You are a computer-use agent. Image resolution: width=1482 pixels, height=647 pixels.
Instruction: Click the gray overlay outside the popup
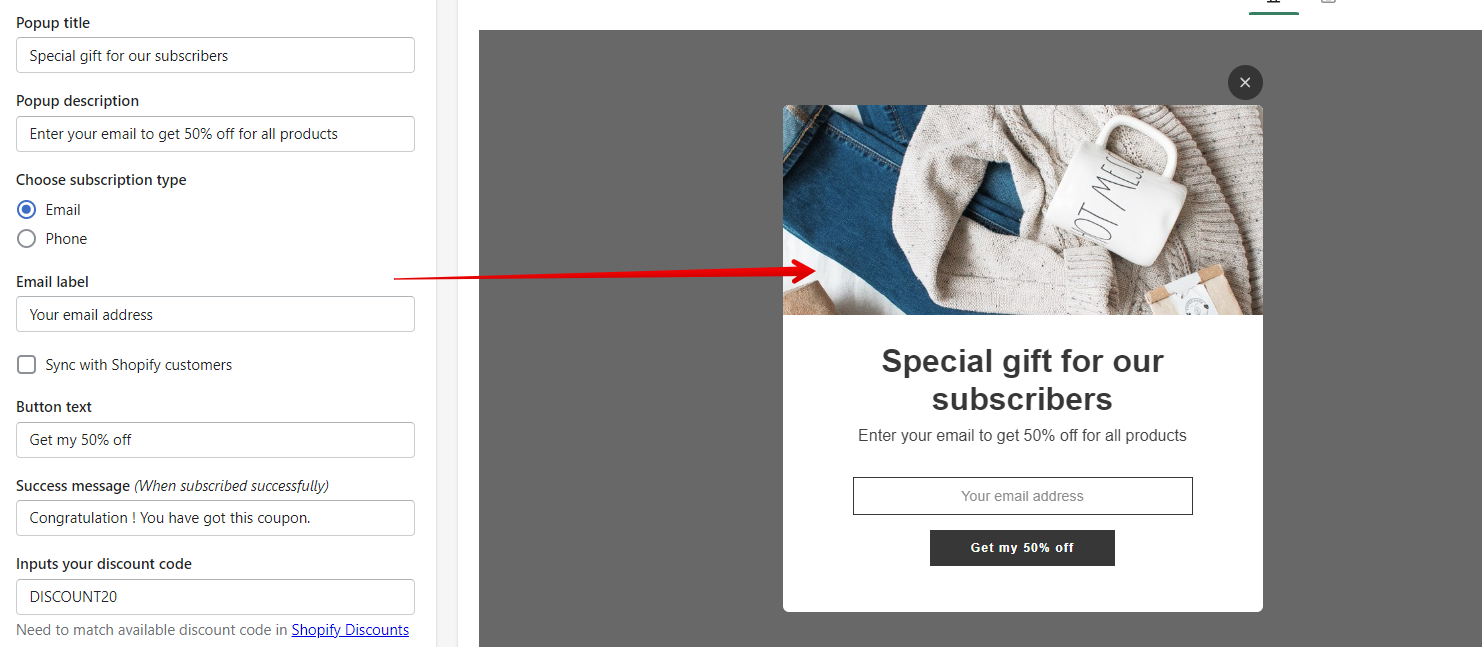(x=630, y=400)
